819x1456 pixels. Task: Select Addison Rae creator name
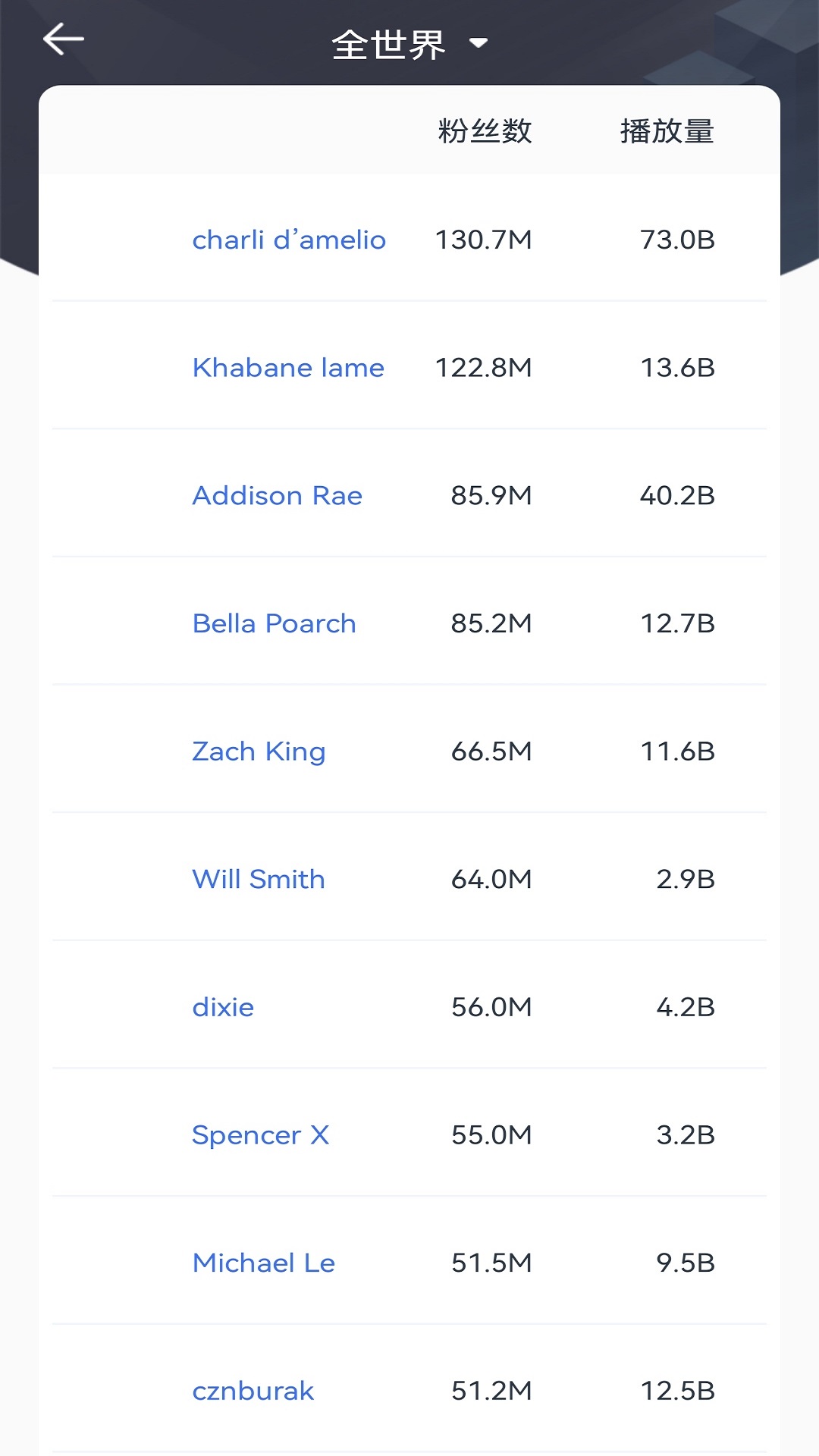[277, 496]
